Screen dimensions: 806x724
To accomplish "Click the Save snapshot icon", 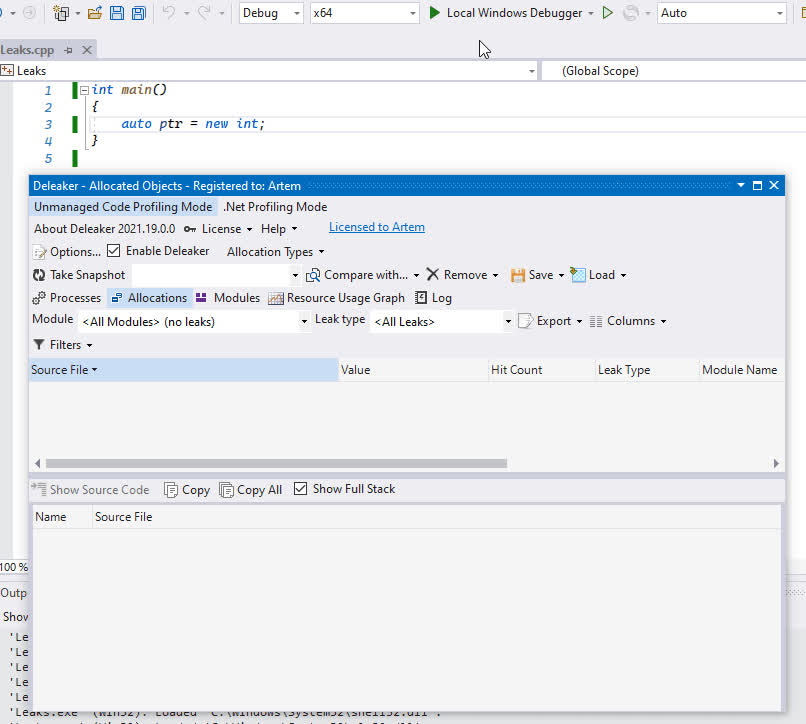I will pos(518,275).
